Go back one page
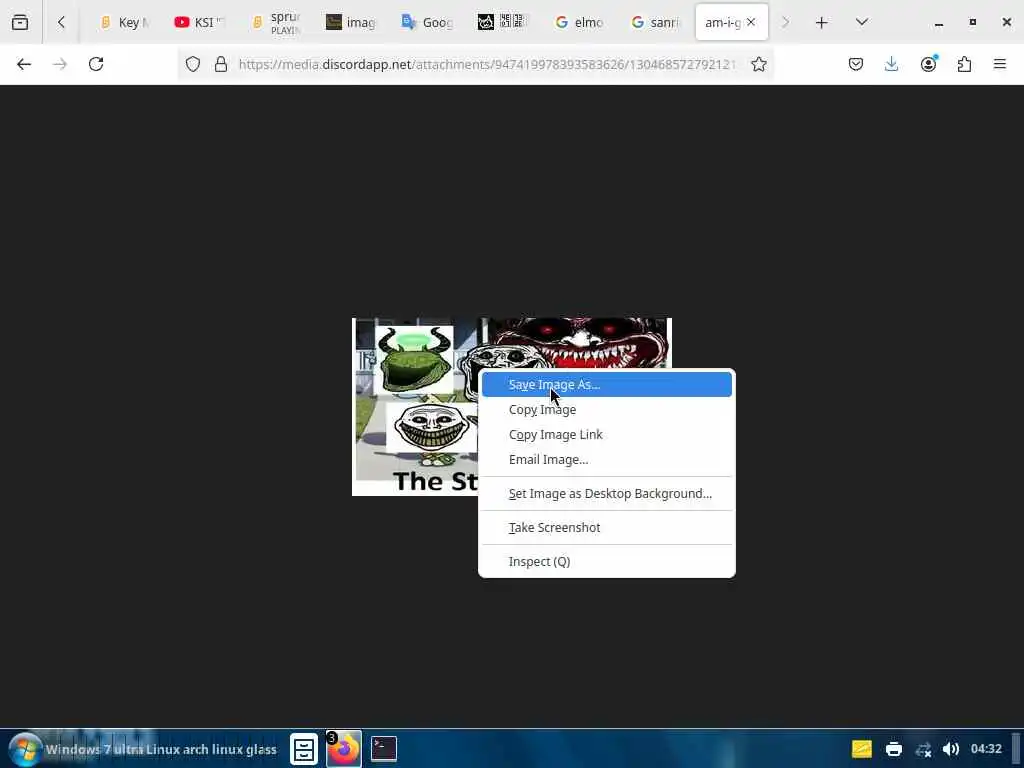 coord(24,64)
